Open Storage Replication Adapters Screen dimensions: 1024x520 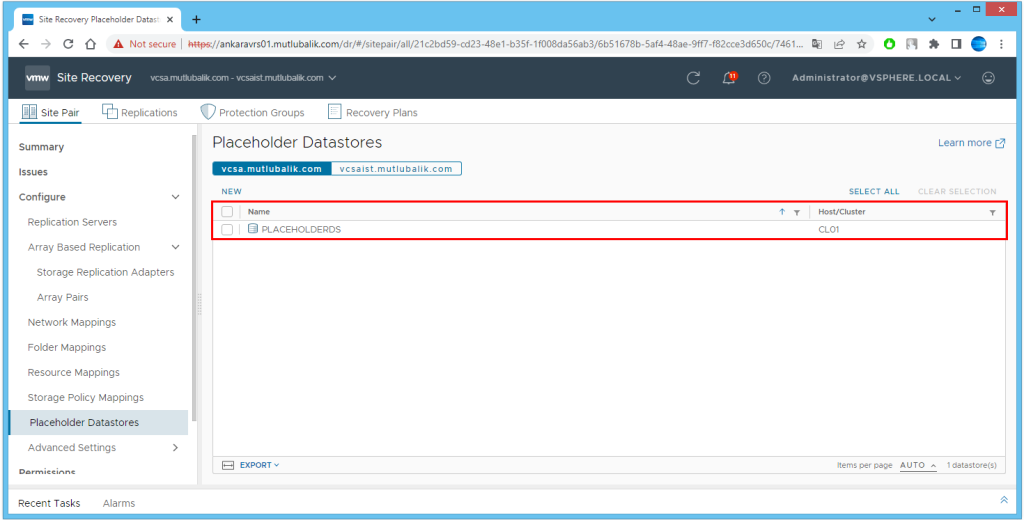(105, 272)
